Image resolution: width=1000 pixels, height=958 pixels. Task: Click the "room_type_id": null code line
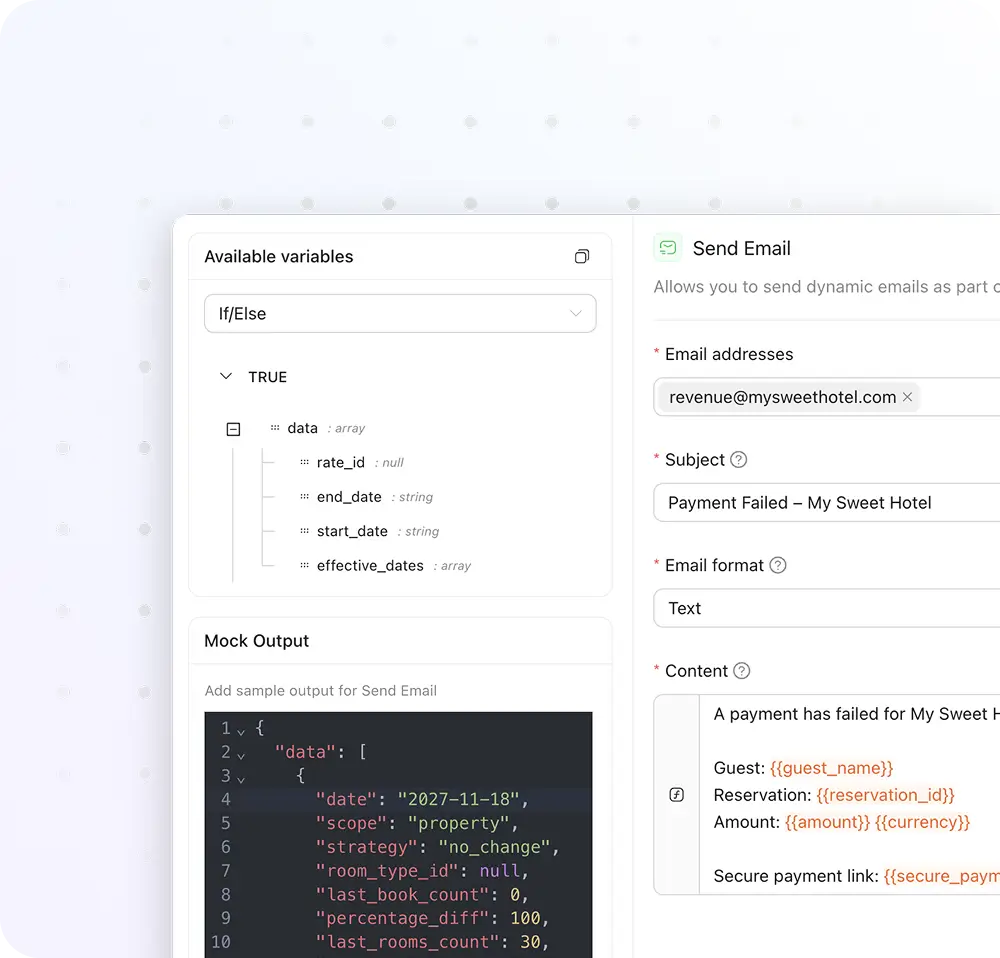coord(422,871)
